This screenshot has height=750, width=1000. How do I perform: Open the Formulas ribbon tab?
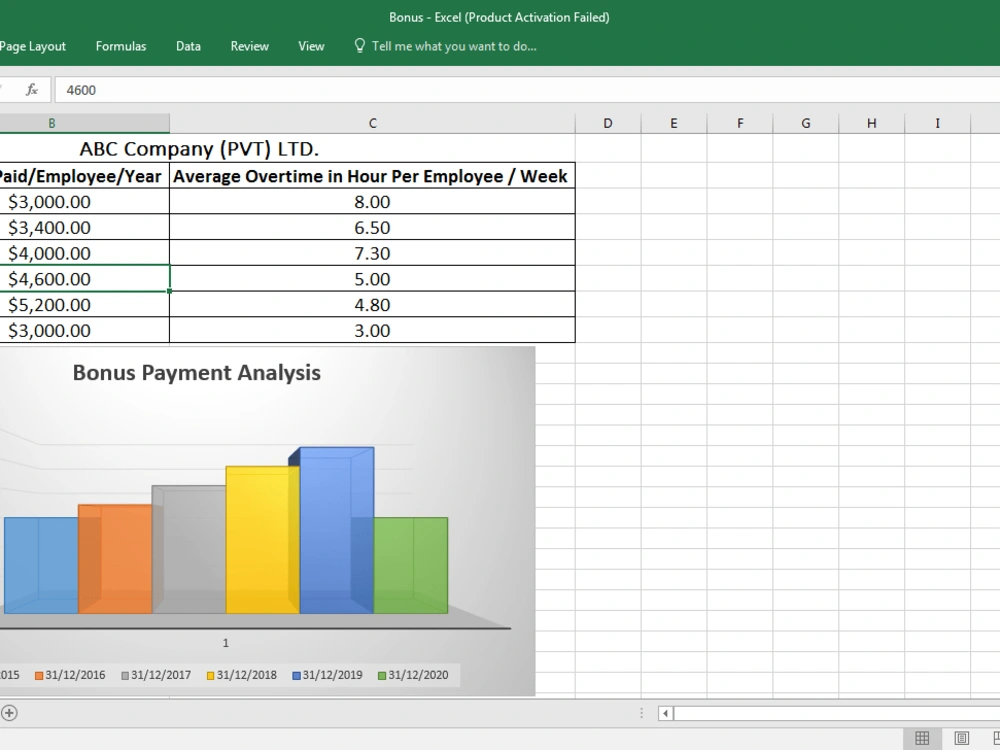tap(120, 46)
